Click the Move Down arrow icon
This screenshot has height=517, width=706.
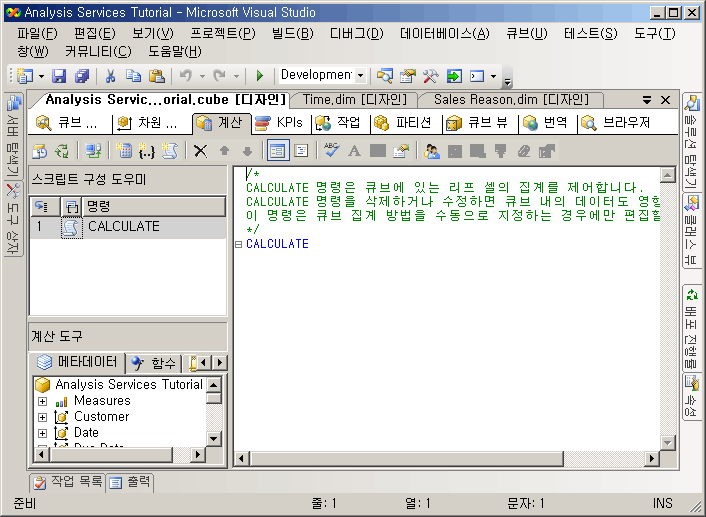[247, 151]
